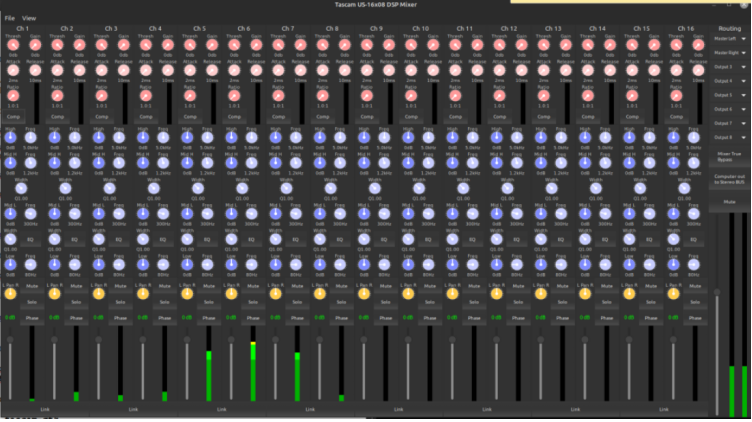Click the Ch 4 High EQ gain knob
Viewport: 752px width, 422px height.
pyautogui.click(x=143, y=138)
